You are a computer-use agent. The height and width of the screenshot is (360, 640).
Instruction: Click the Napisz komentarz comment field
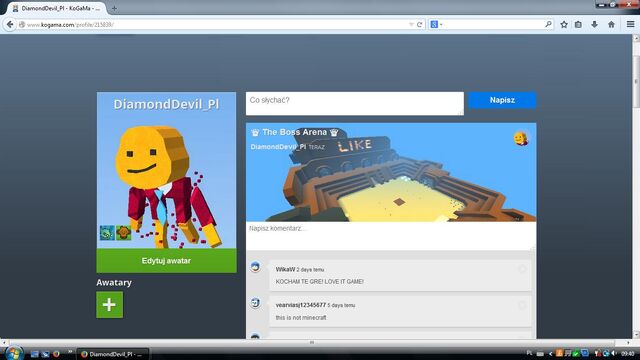[x=390, y=236]
